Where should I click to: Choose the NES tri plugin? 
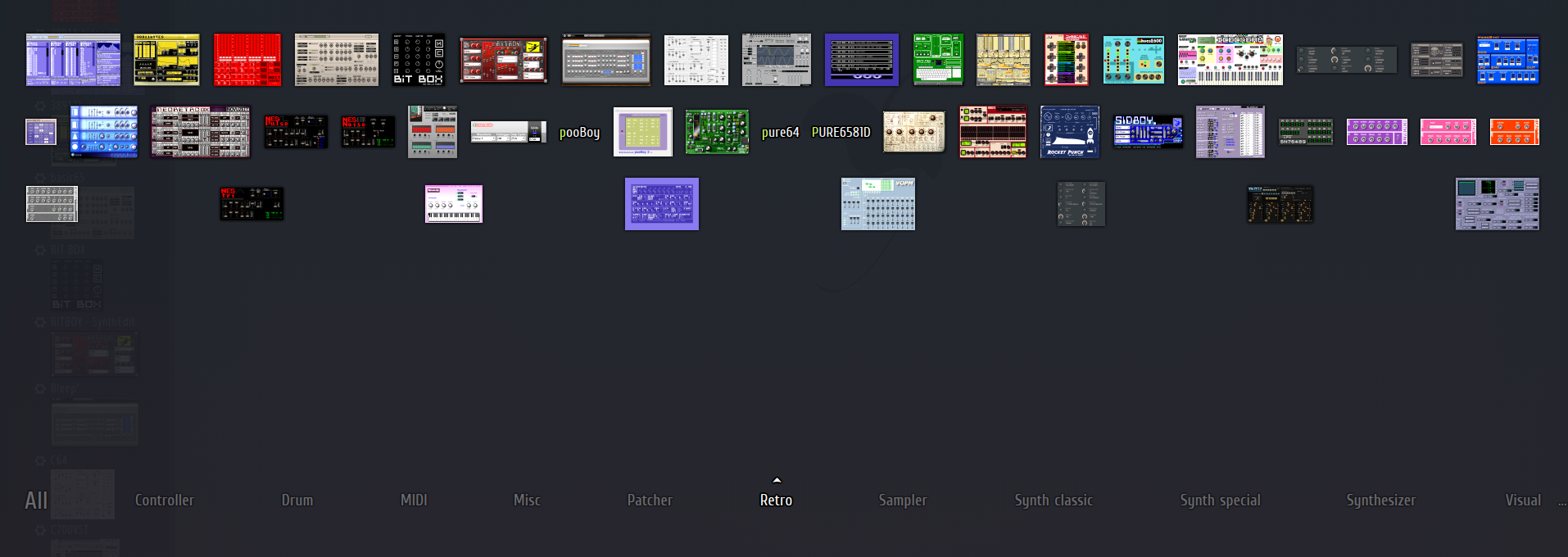[252, 203]
